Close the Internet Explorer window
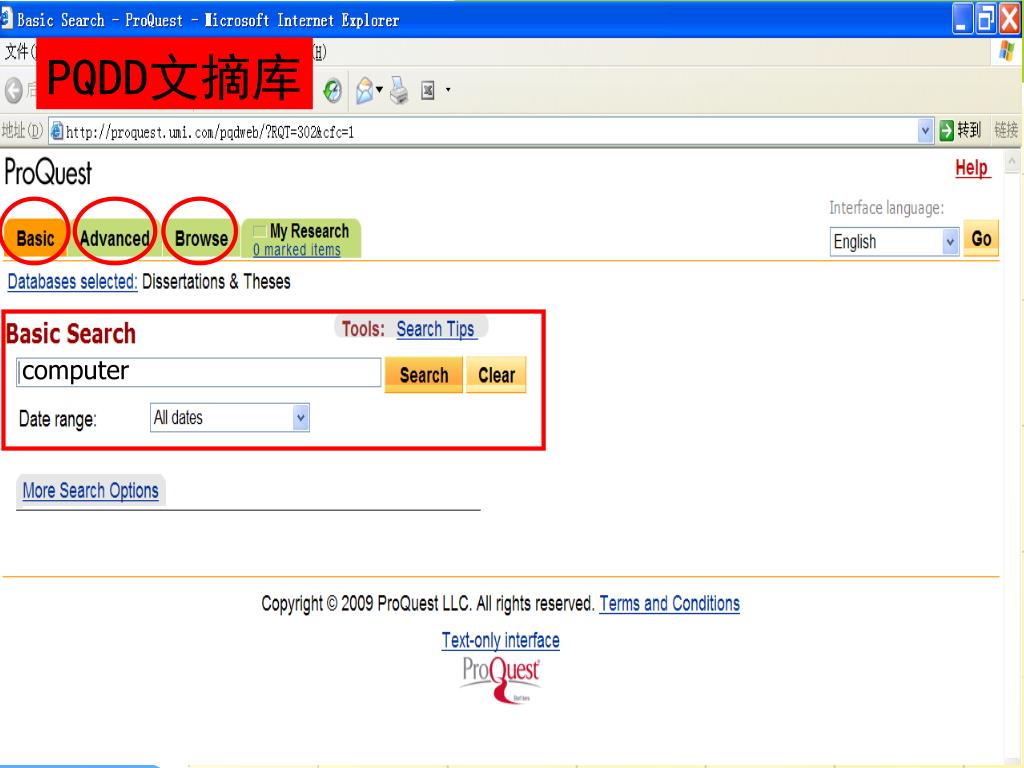Viewport: 1024px width, 768px height. coord(1009,18)
